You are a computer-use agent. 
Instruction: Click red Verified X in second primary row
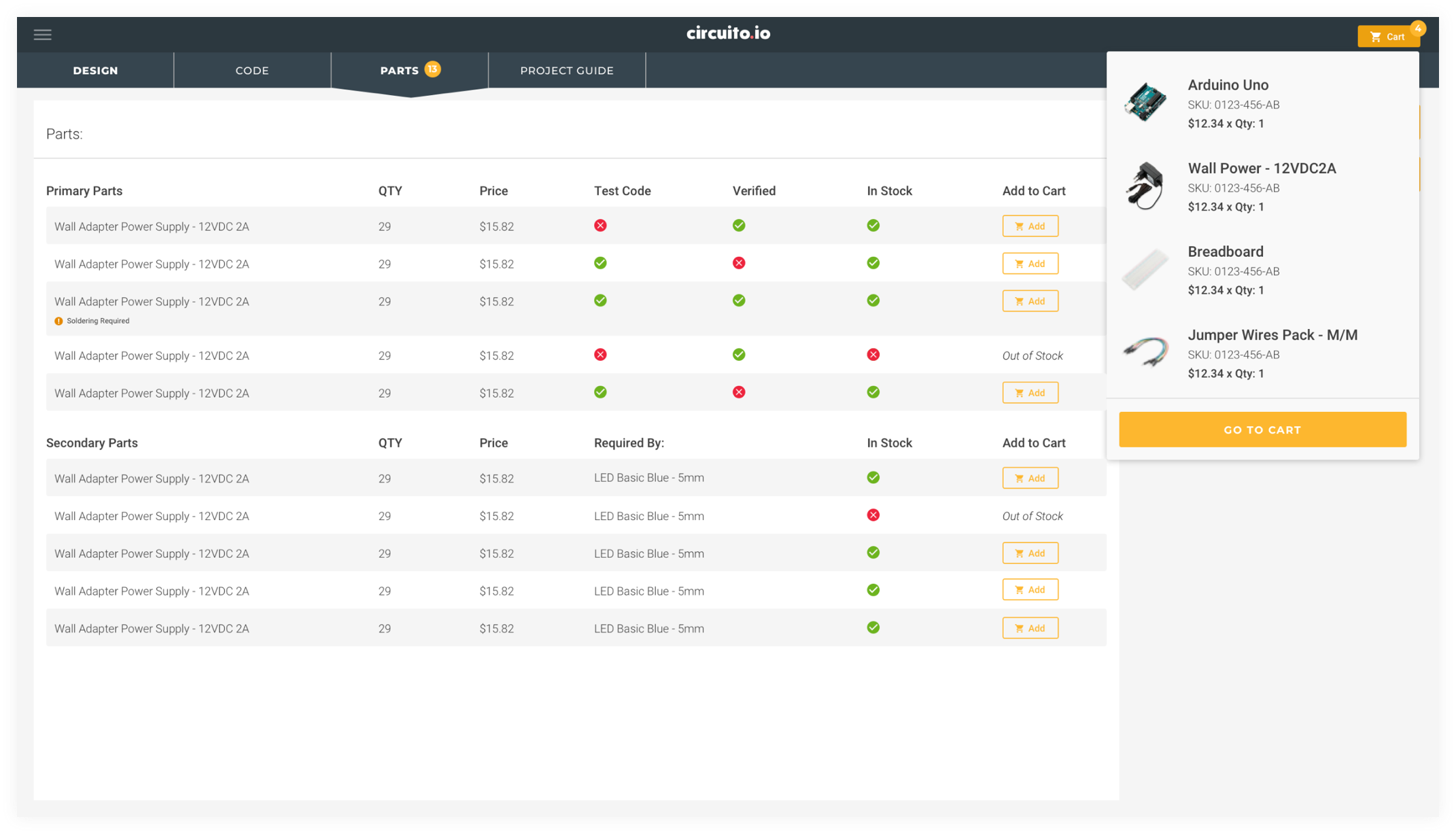tap(738, 263)
